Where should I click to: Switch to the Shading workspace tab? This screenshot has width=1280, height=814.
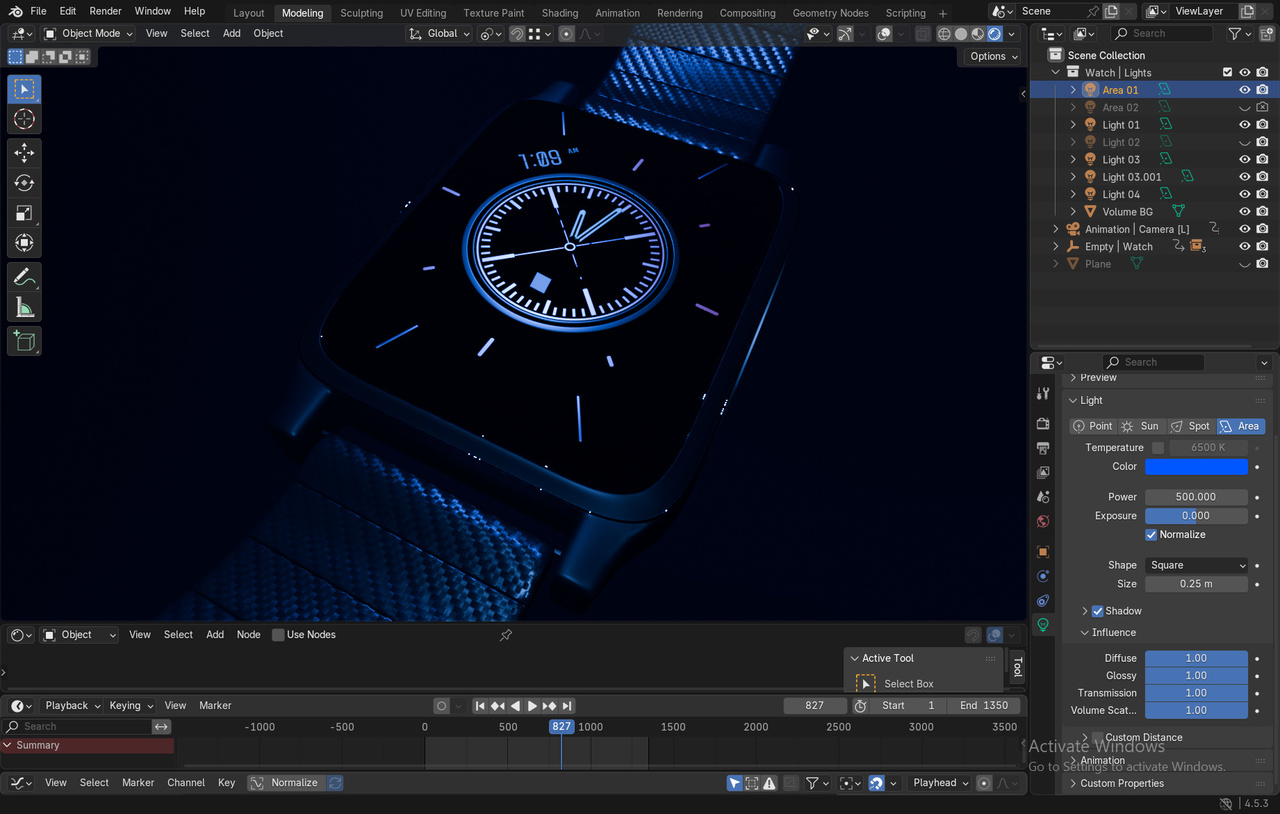560,13
